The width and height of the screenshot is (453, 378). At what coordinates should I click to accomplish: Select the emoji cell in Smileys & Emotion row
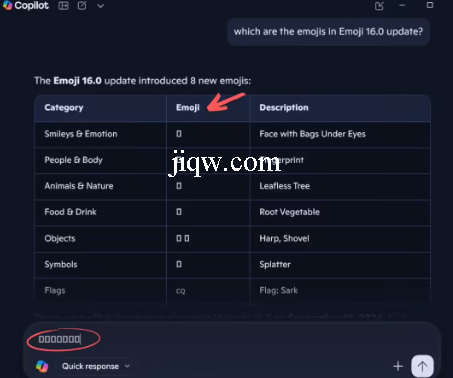[x=179, y=134]
